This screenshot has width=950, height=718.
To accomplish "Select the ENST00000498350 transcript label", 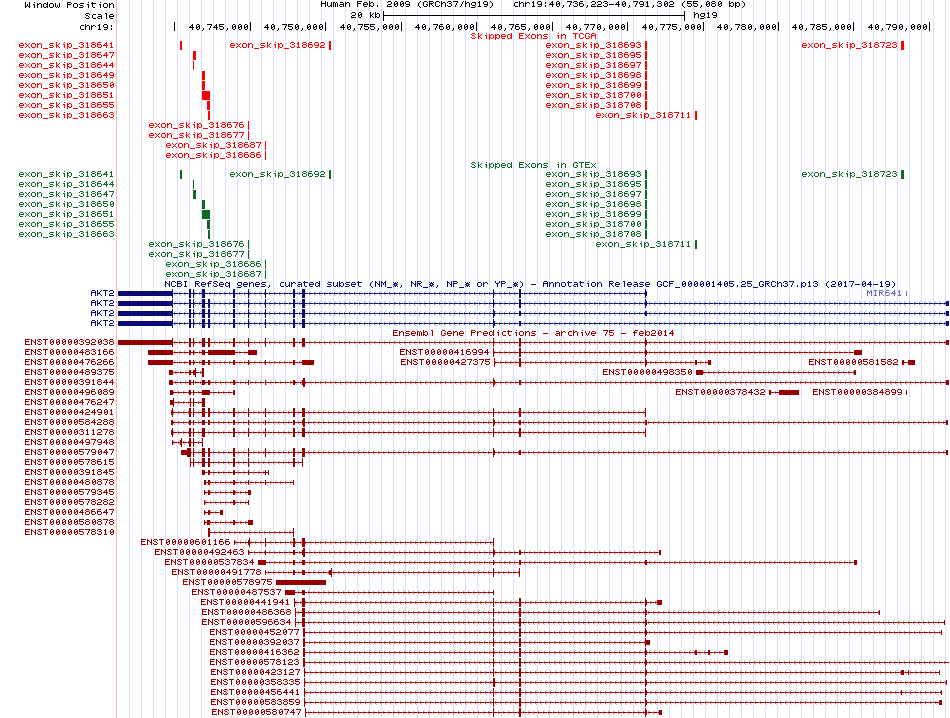I will (x=647, y=372).
